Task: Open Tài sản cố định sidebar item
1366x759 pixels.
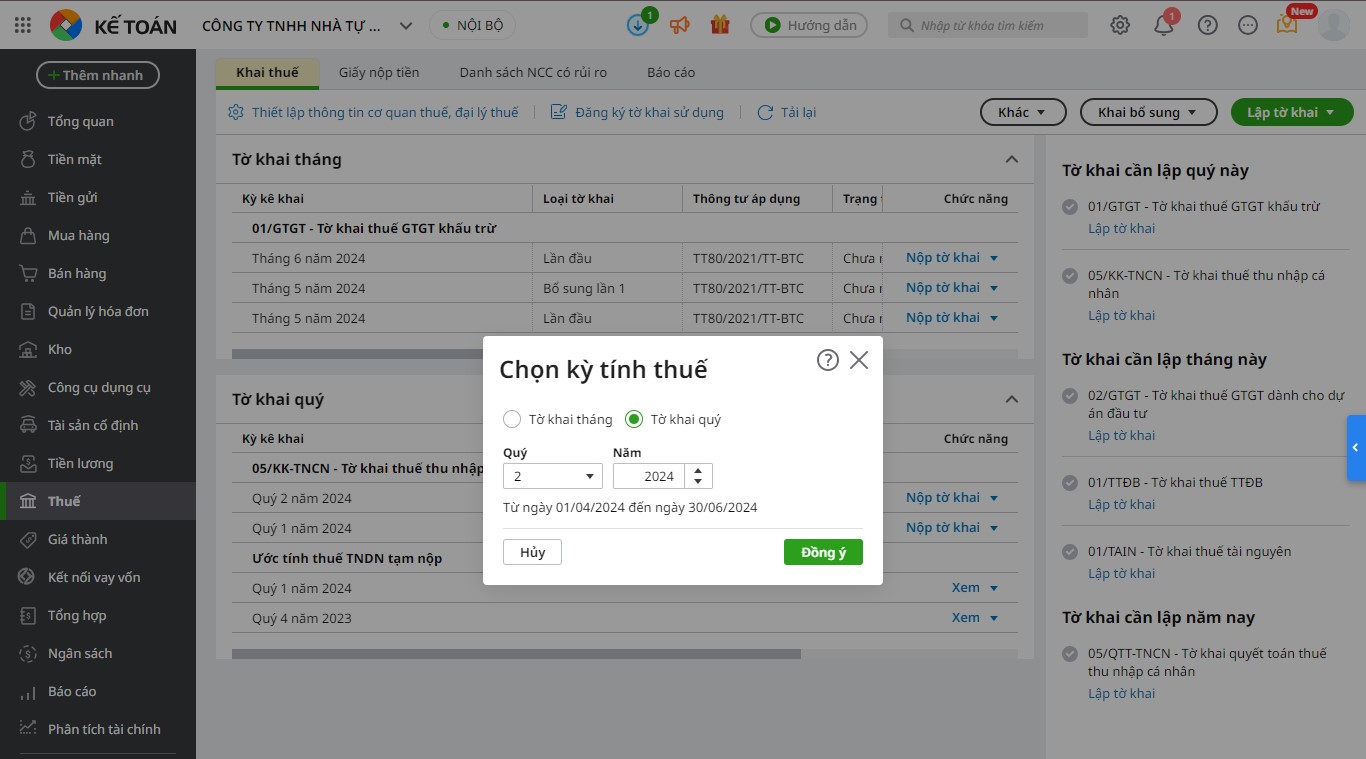Action: [98, 425]
